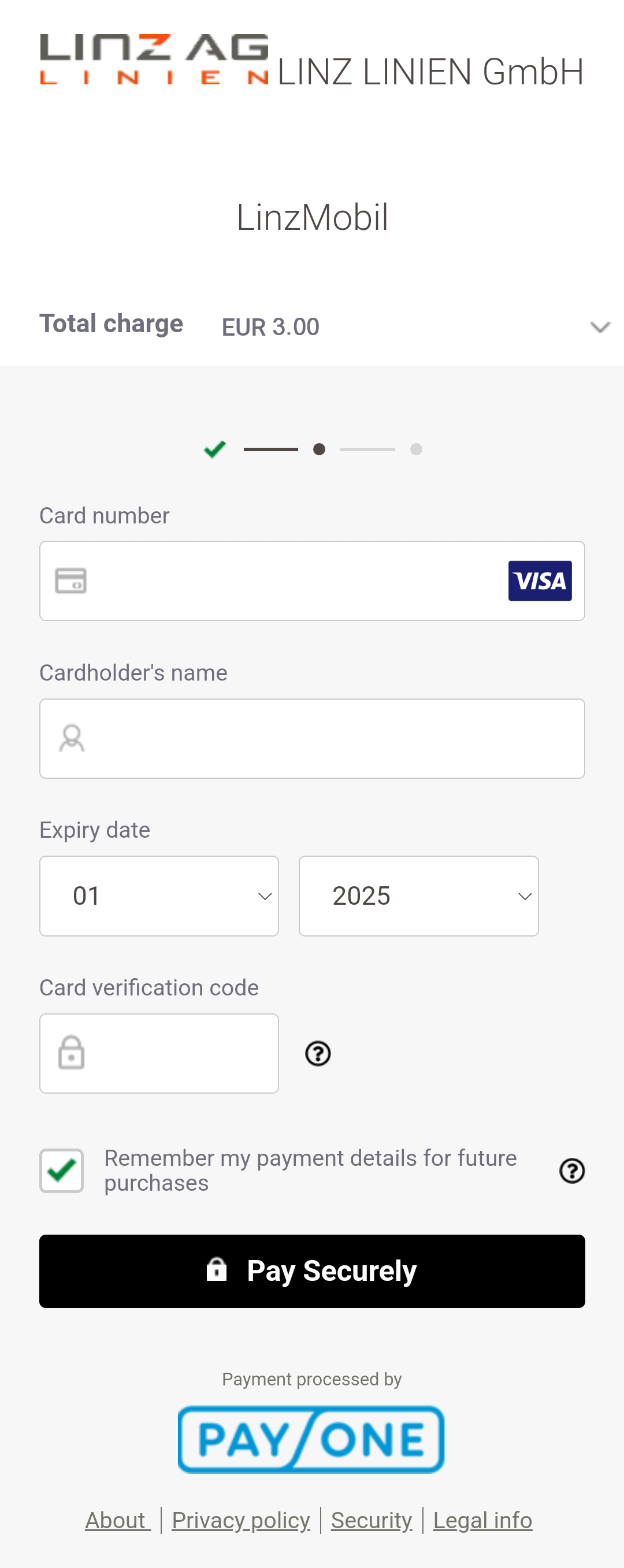The height and width of the screenshot is (1568, 624).
Task: Focus the Cardholder's name input field
Action: click(x=313, y=738)
